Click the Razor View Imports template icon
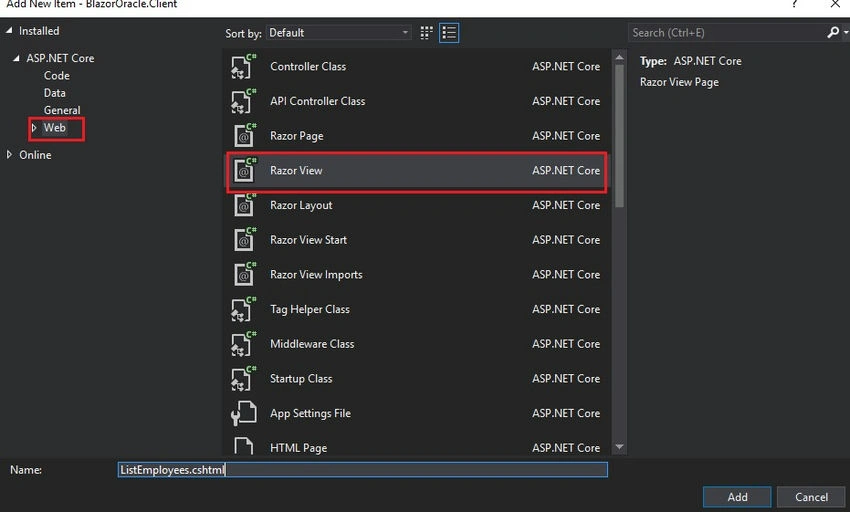The width and height of the screenshot is (850, 512). (x=244, y=274)
